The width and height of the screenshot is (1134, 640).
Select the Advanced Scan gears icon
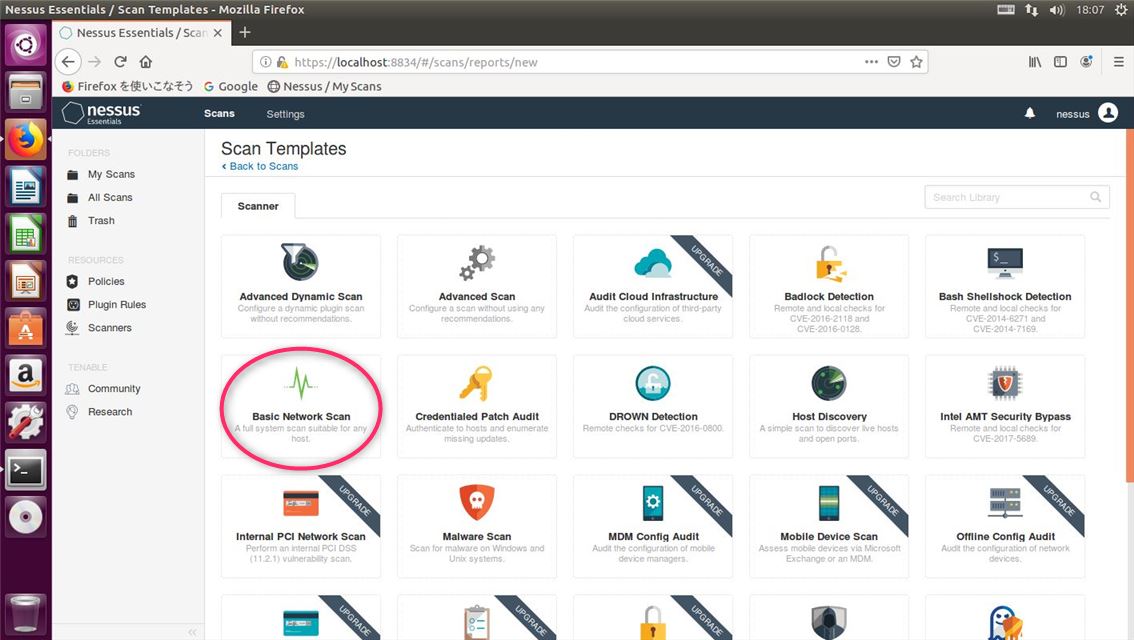click(x=477, y=262)
